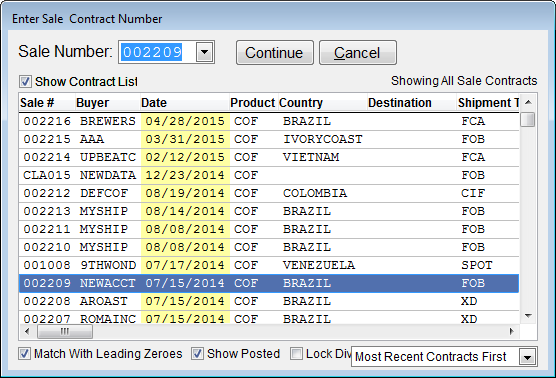Click date 02/12/2015 cell
The width and height of the screenshot is (556, 378).
point(185,157)
